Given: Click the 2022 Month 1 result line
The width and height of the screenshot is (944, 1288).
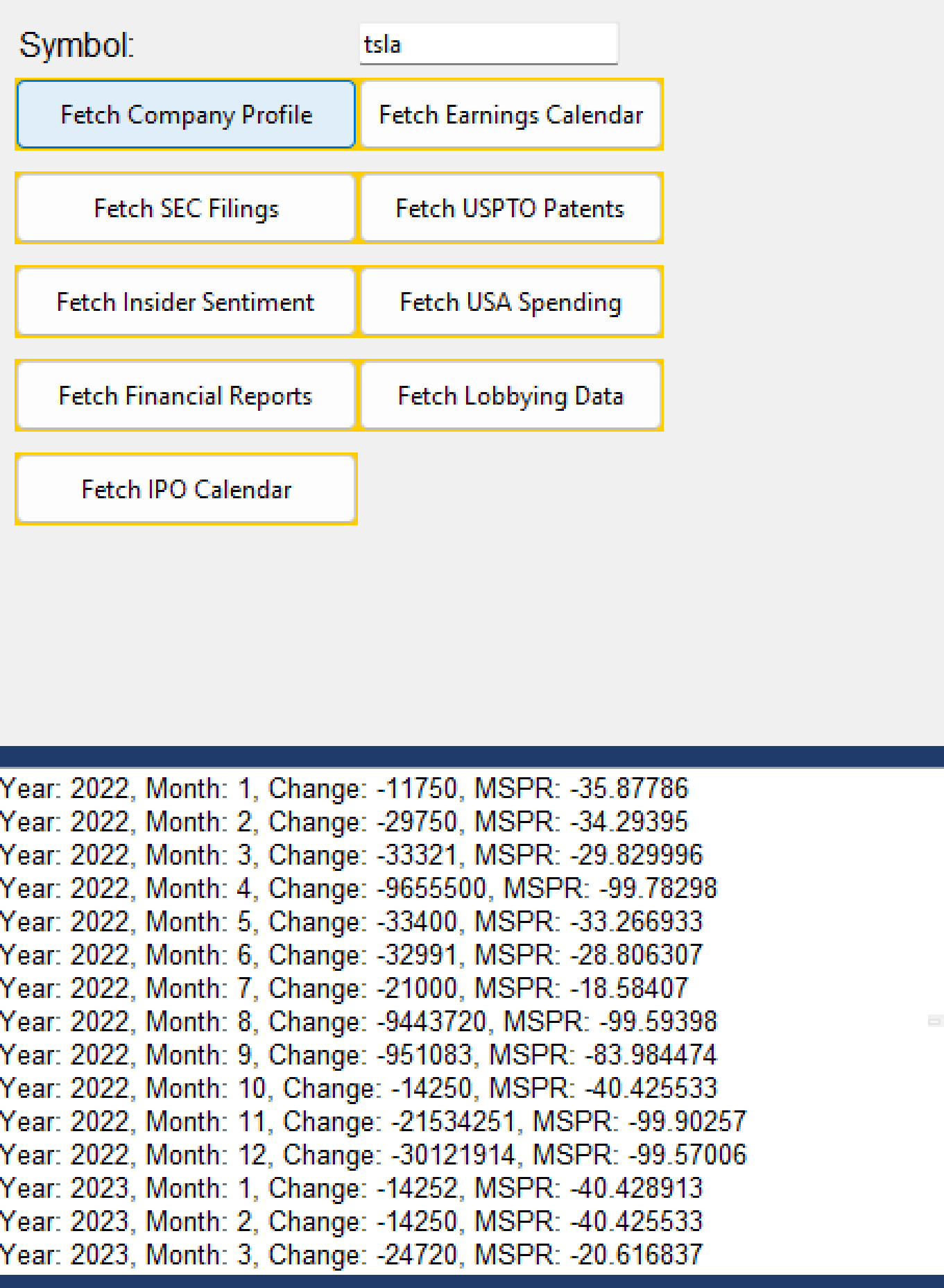Looking at the screenshot, I should [x=344, y=788].
